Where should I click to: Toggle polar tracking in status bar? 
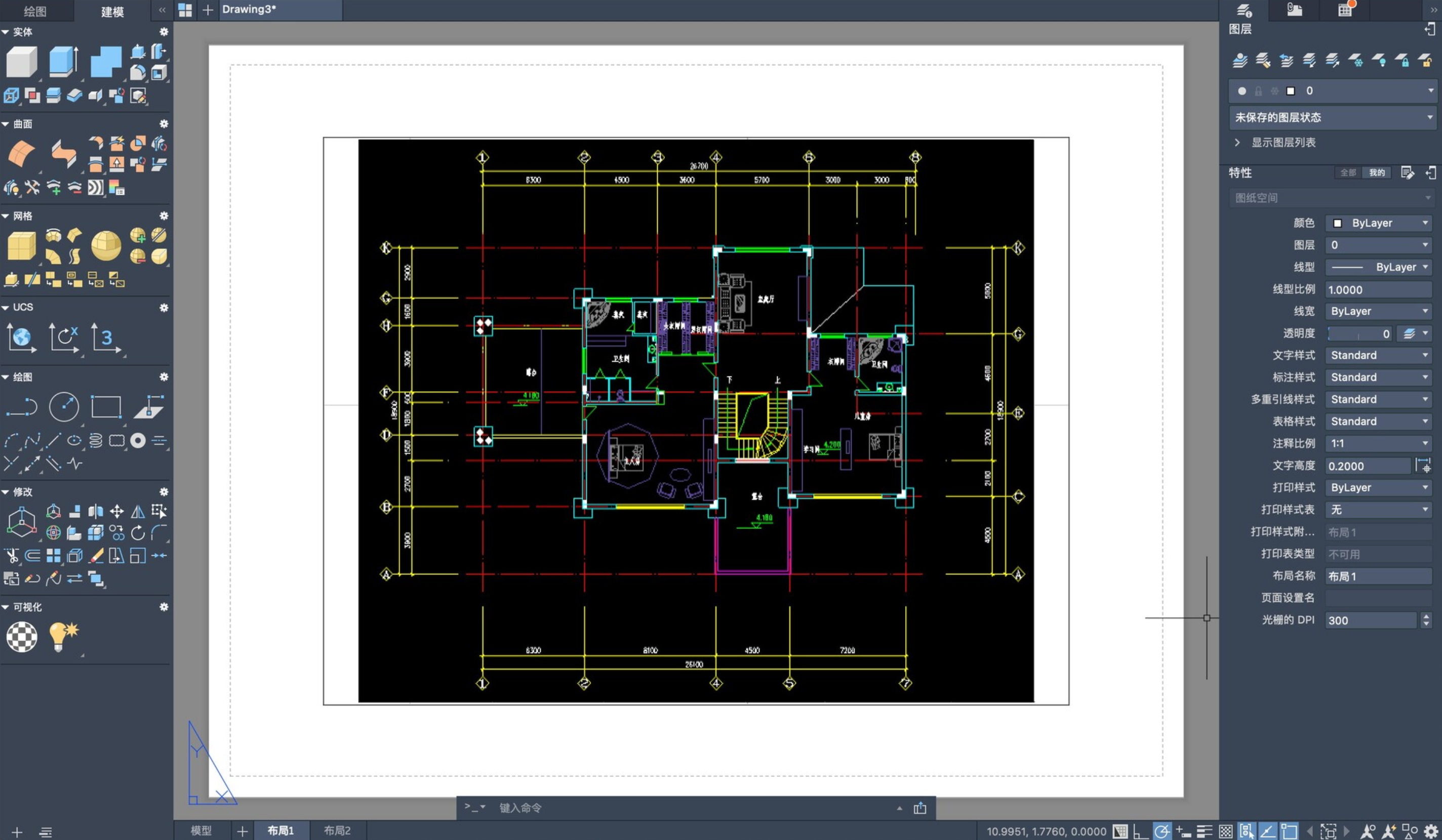pos(1162,831)
